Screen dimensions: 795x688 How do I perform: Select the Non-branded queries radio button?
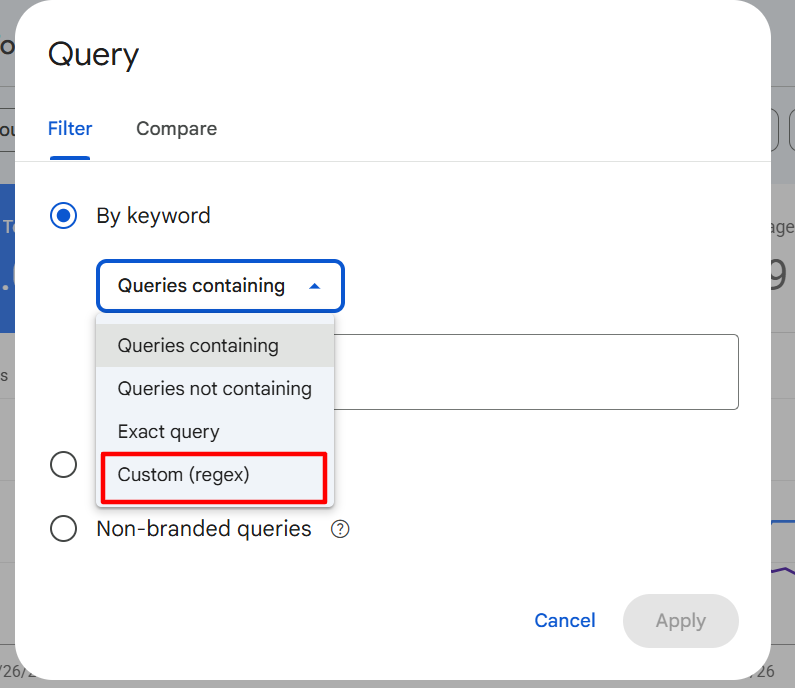point(63,529)
